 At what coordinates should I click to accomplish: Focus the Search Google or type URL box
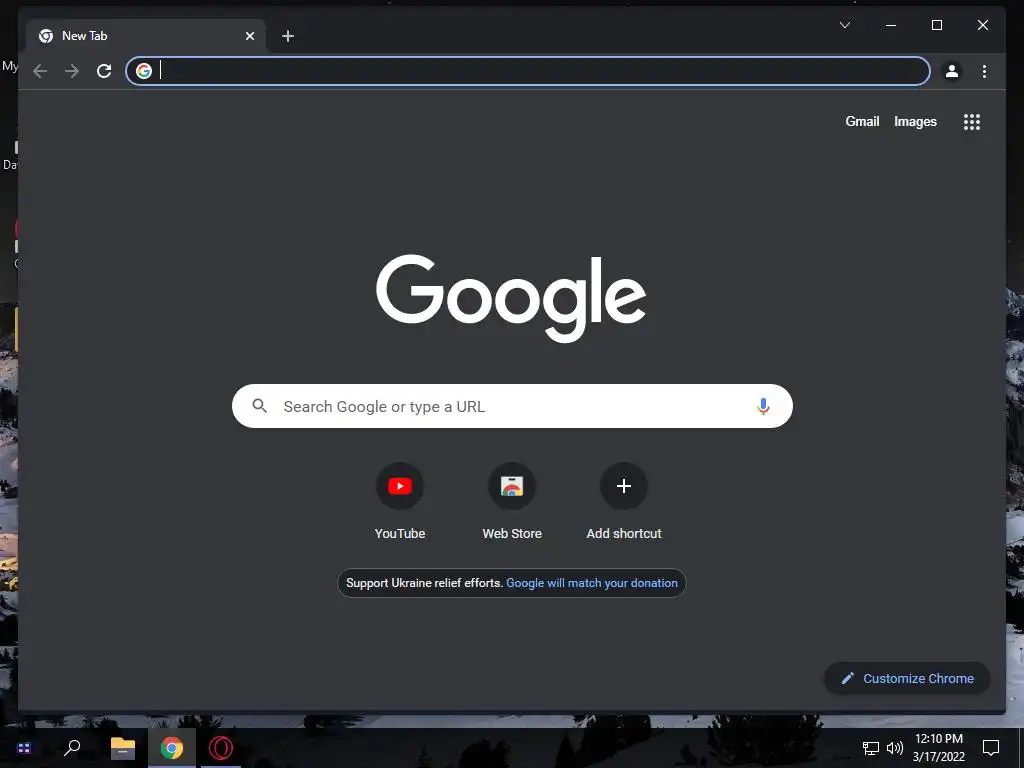[x=512, y=406]
